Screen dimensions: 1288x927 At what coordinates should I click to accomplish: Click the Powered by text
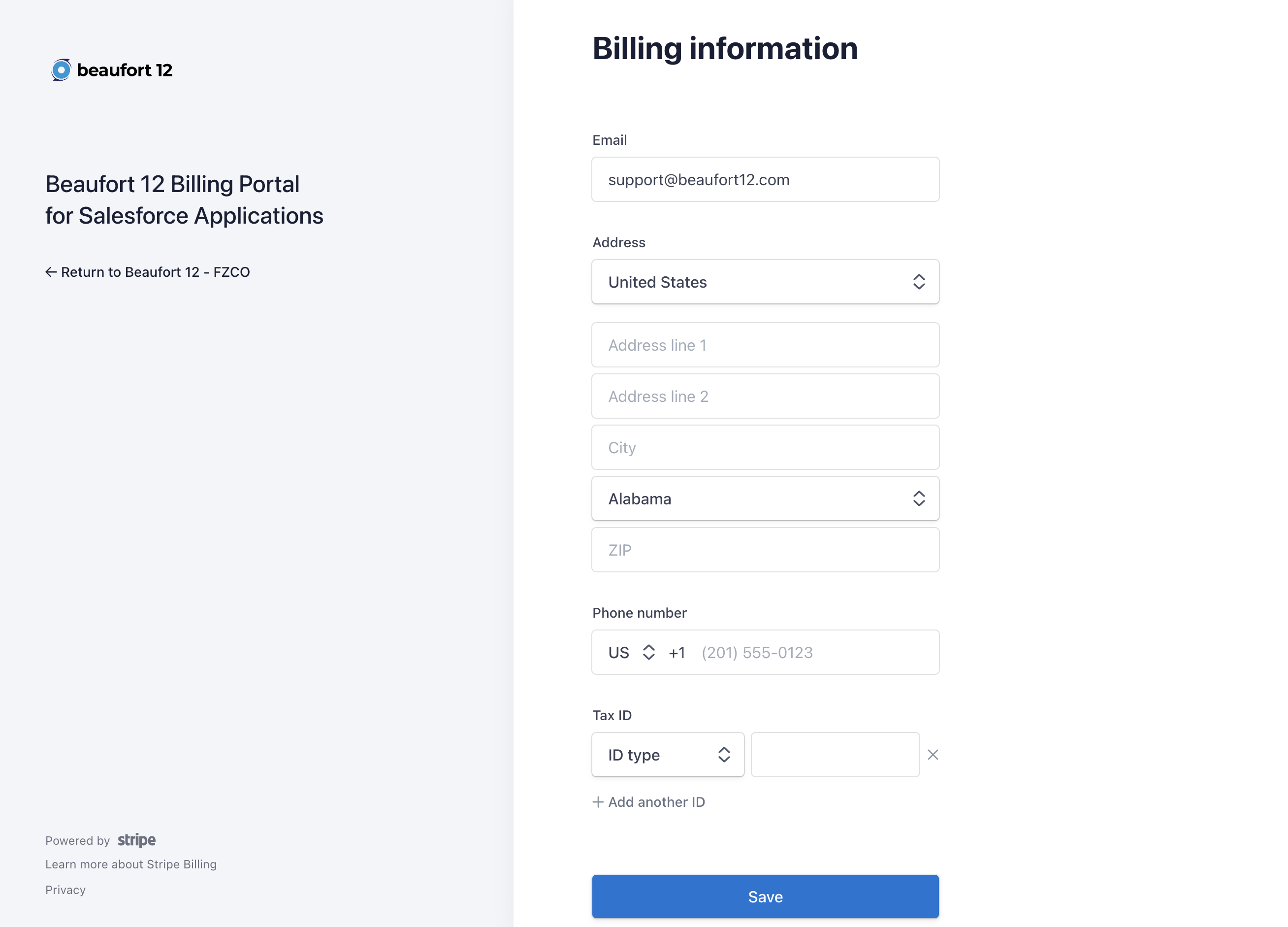pos(78,841)
